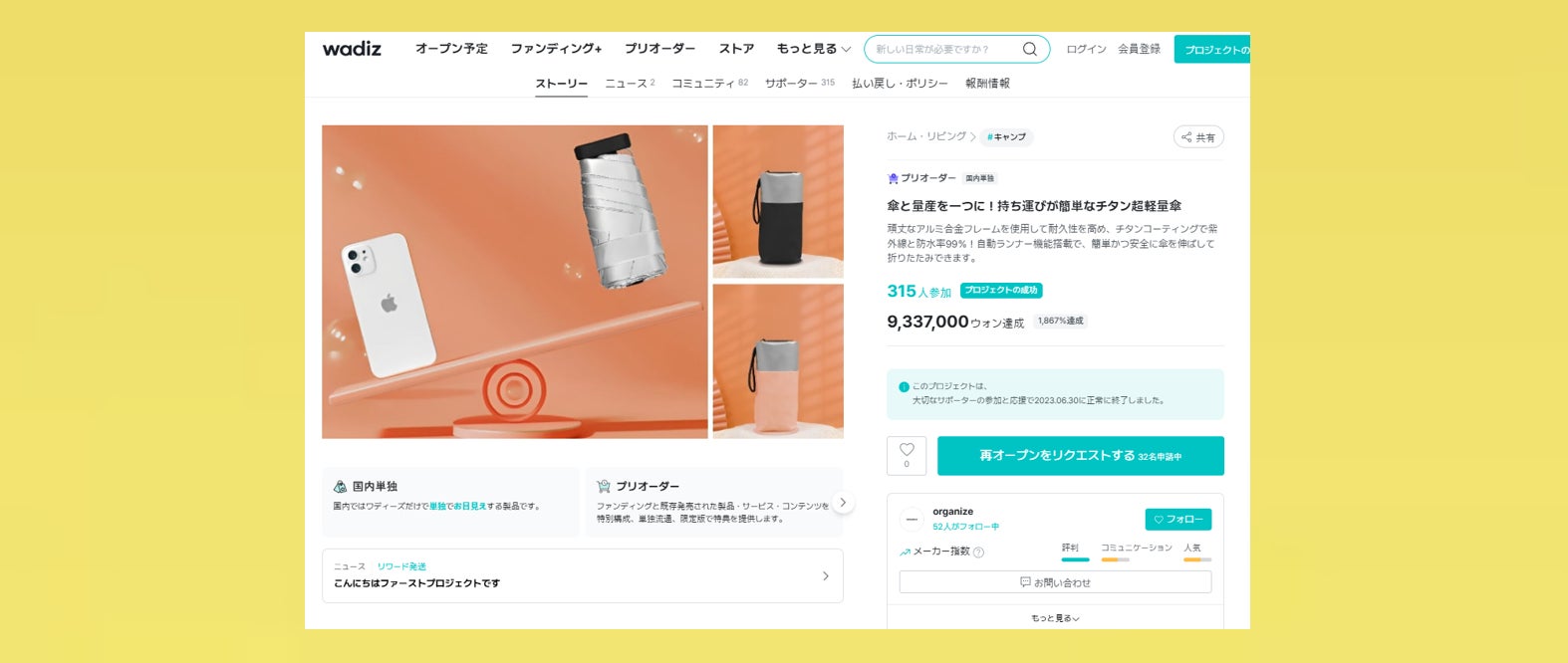Image resolution: width=1568 pixels, height=663 pixels.
Task: Click the wadiz logo
Action: click(352, 49)
